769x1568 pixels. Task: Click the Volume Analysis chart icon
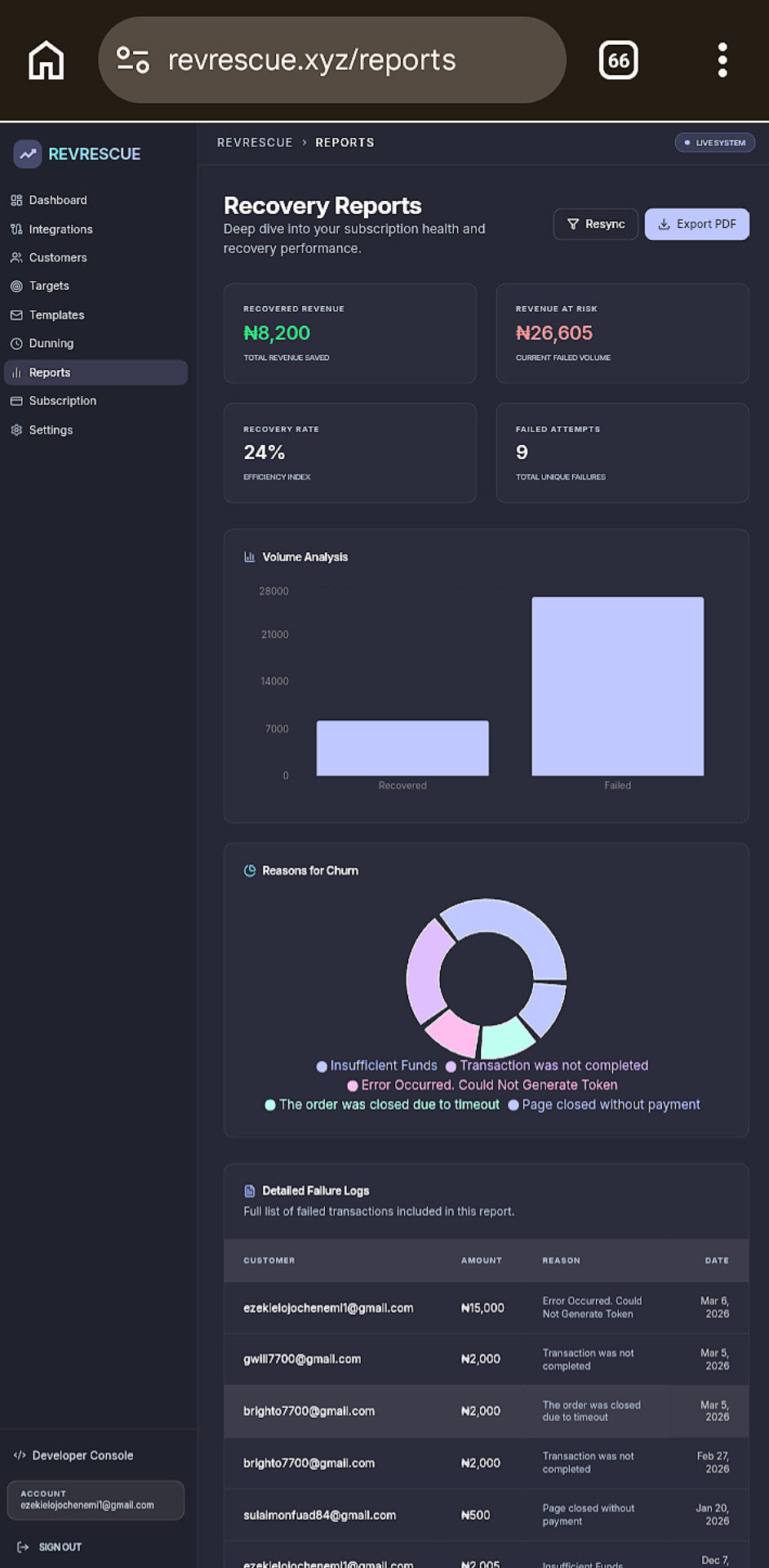250,557
